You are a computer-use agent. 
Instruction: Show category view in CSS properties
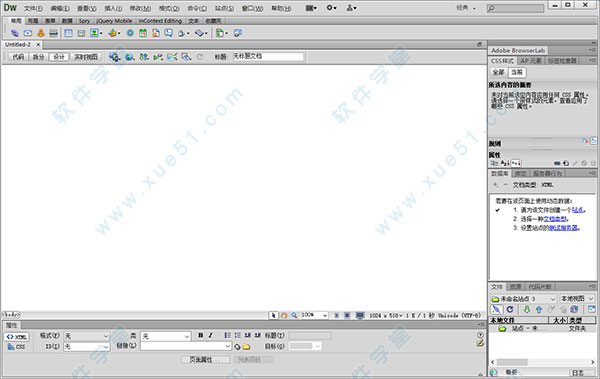[x=494, y=163]
